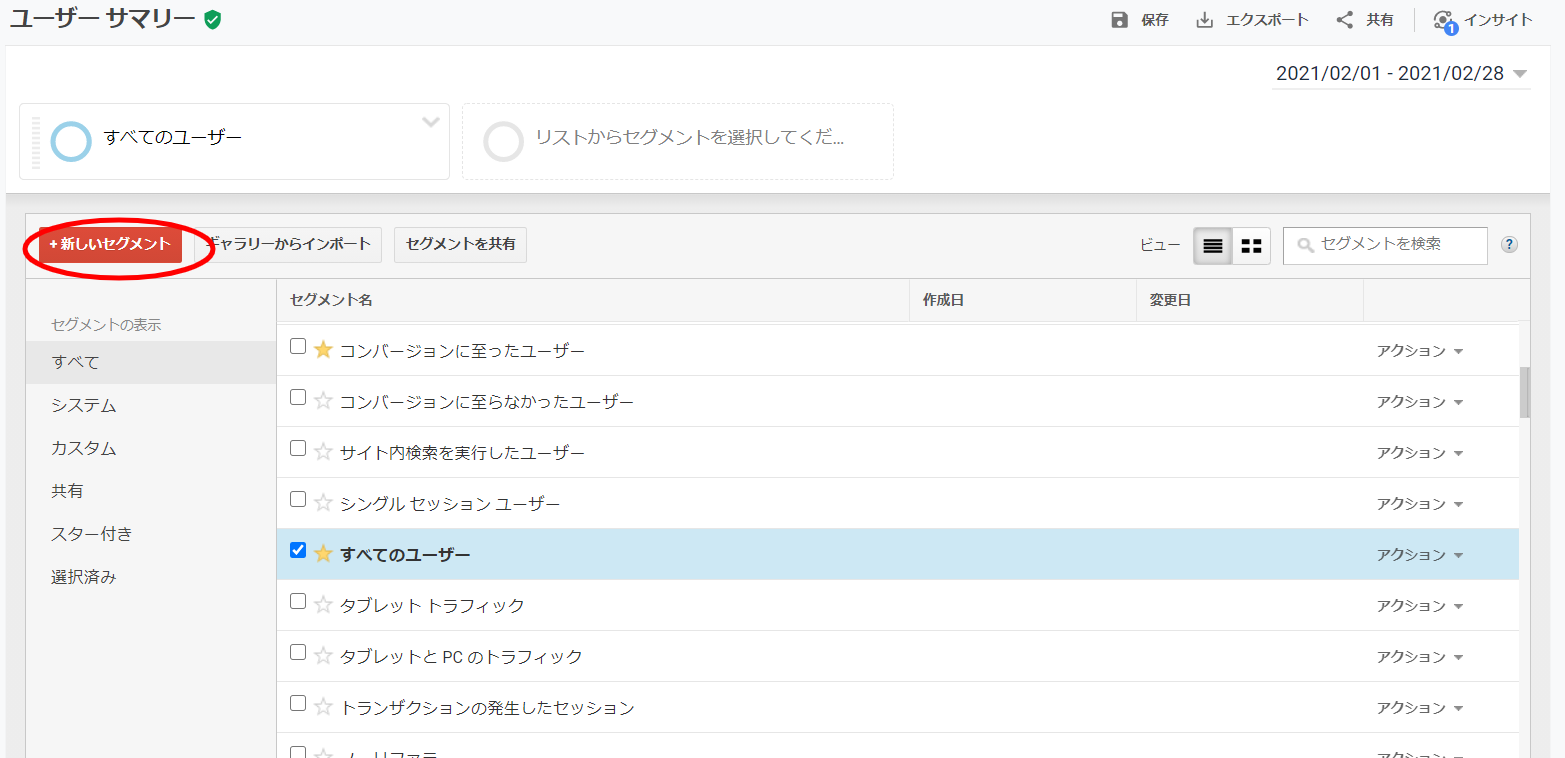
Task: Check the タブレット トラフィック checkbox
Action: 298,601
